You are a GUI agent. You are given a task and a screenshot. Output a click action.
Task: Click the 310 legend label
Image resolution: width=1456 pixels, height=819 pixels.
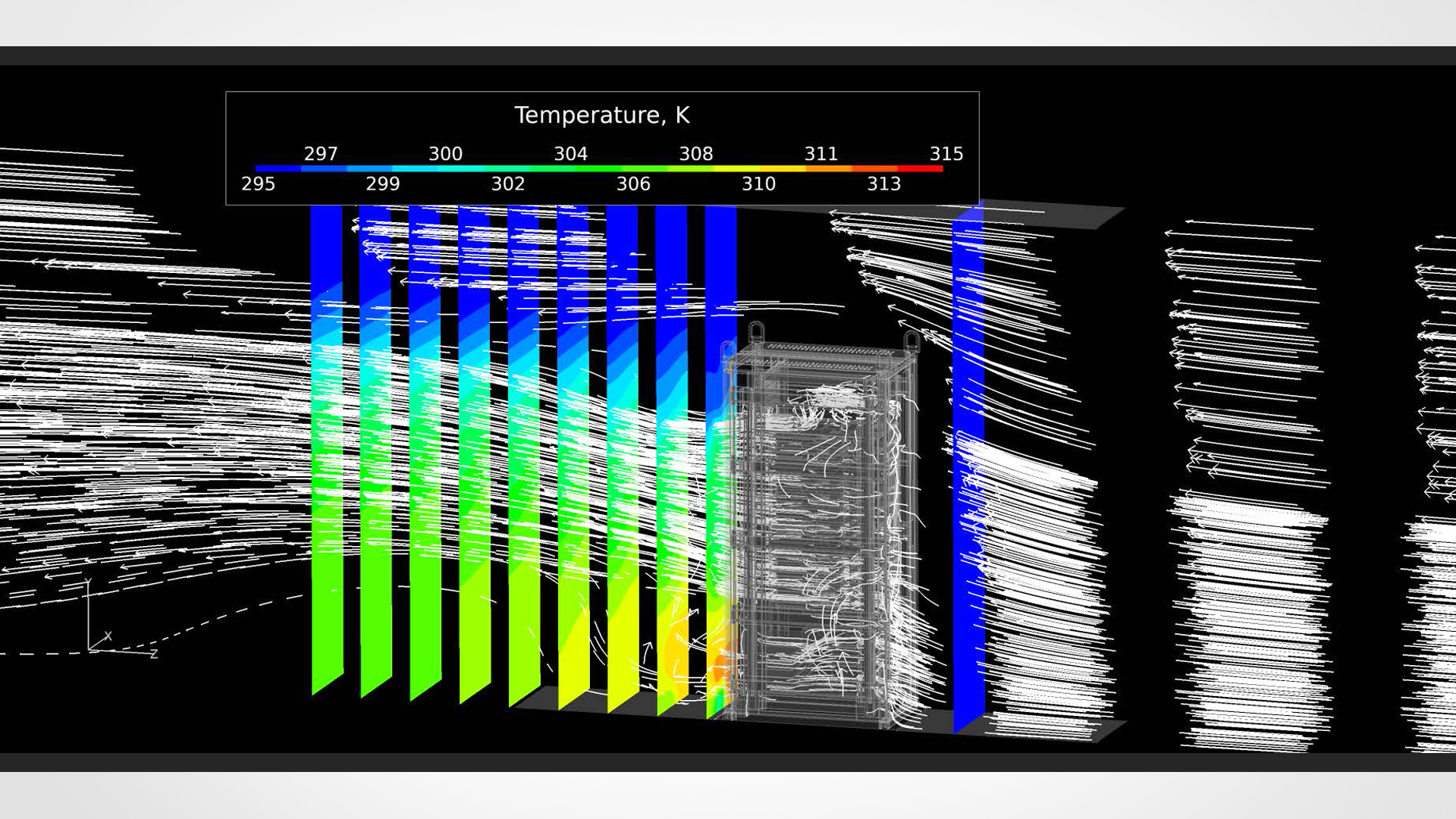pyautogui.click(x=758, y=184)
